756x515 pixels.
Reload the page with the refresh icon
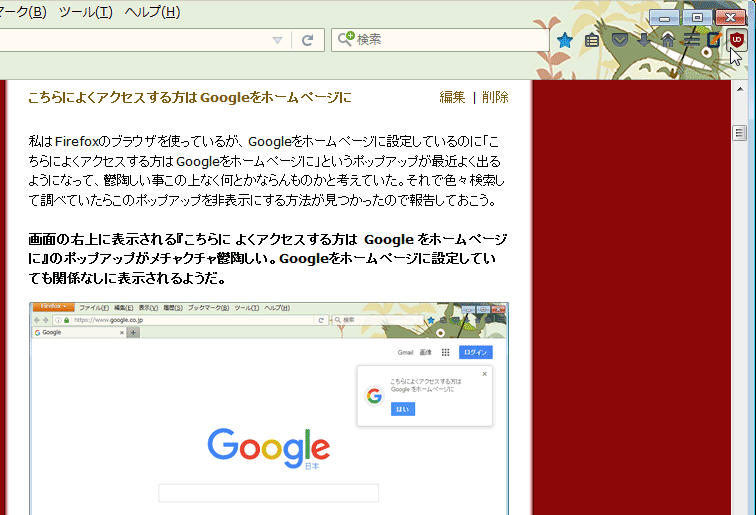click(307, 40)
